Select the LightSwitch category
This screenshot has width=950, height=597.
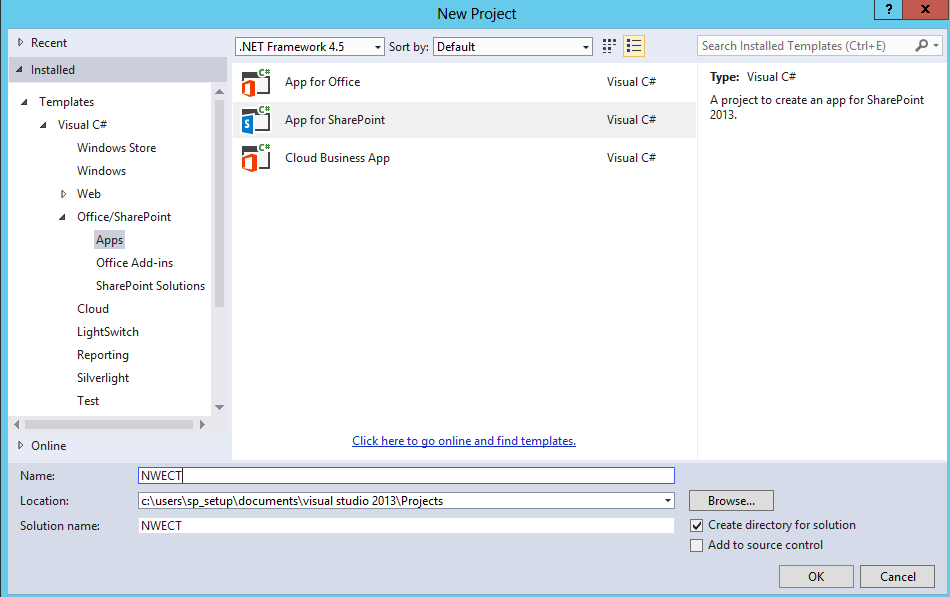point(108,332)
